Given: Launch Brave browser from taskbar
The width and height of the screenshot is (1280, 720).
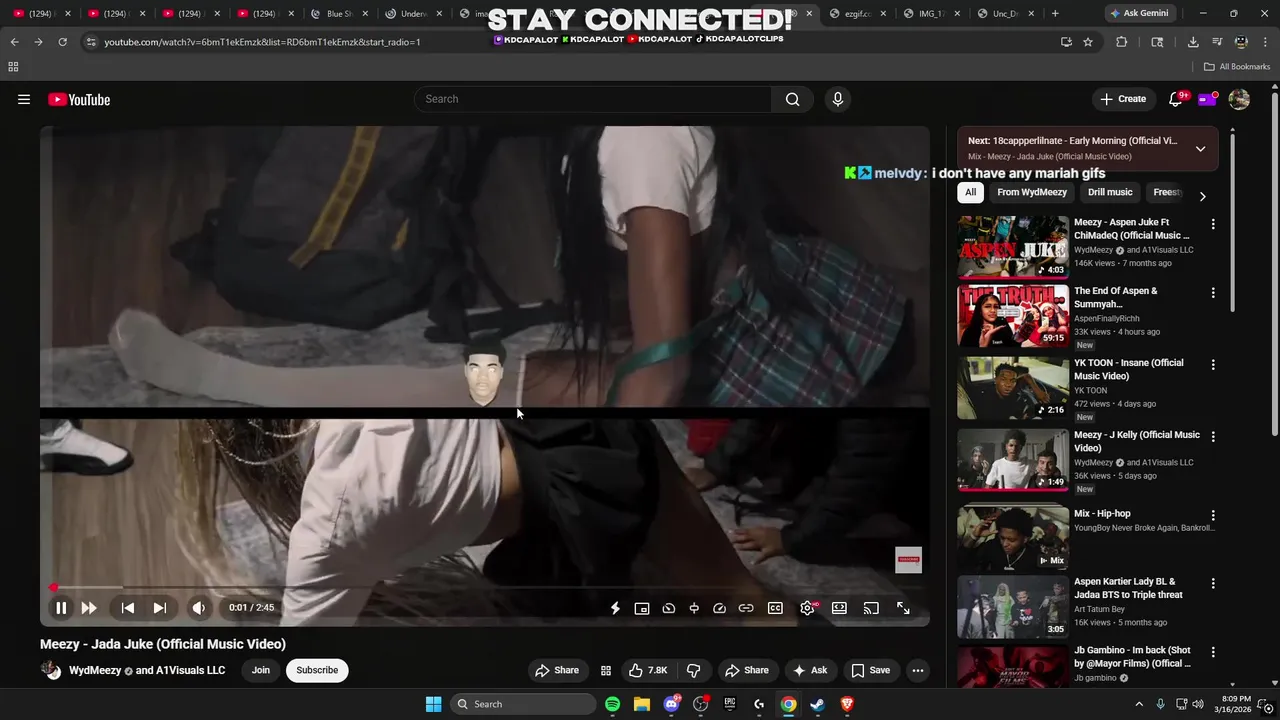Looking at the screenshot, I should pyautogui.click(x=847, y=704).
